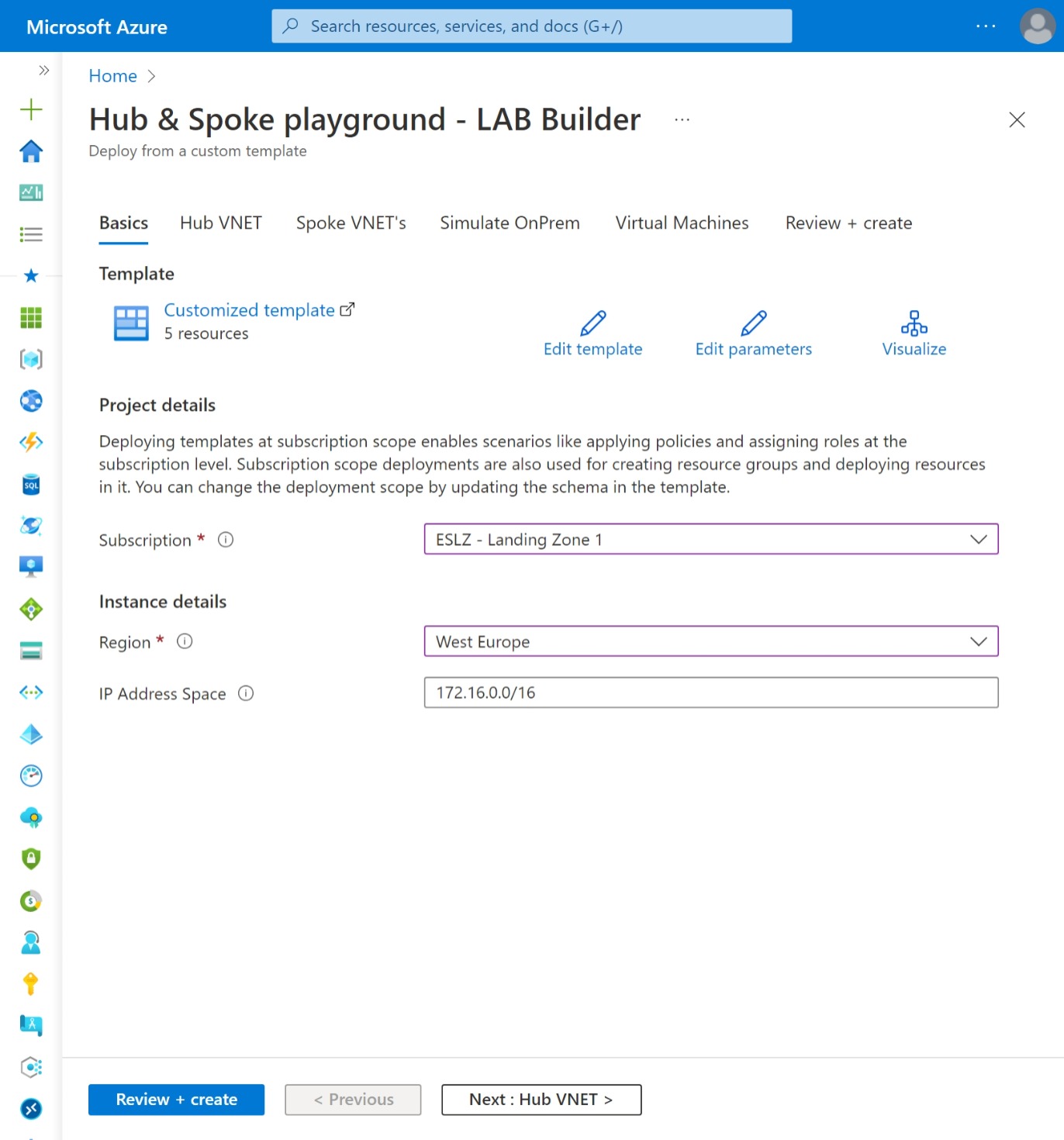The image size is (1064, 1140).
Task: Switch to the Spoke VNET's tab
Action: 351,223
